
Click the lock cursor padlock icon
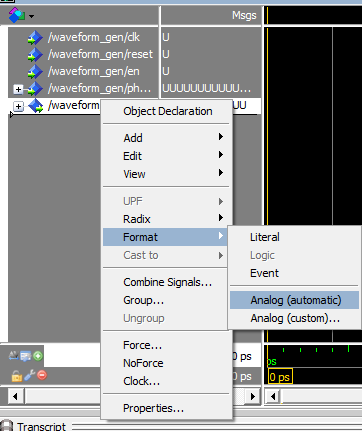(x=16, y=376)
